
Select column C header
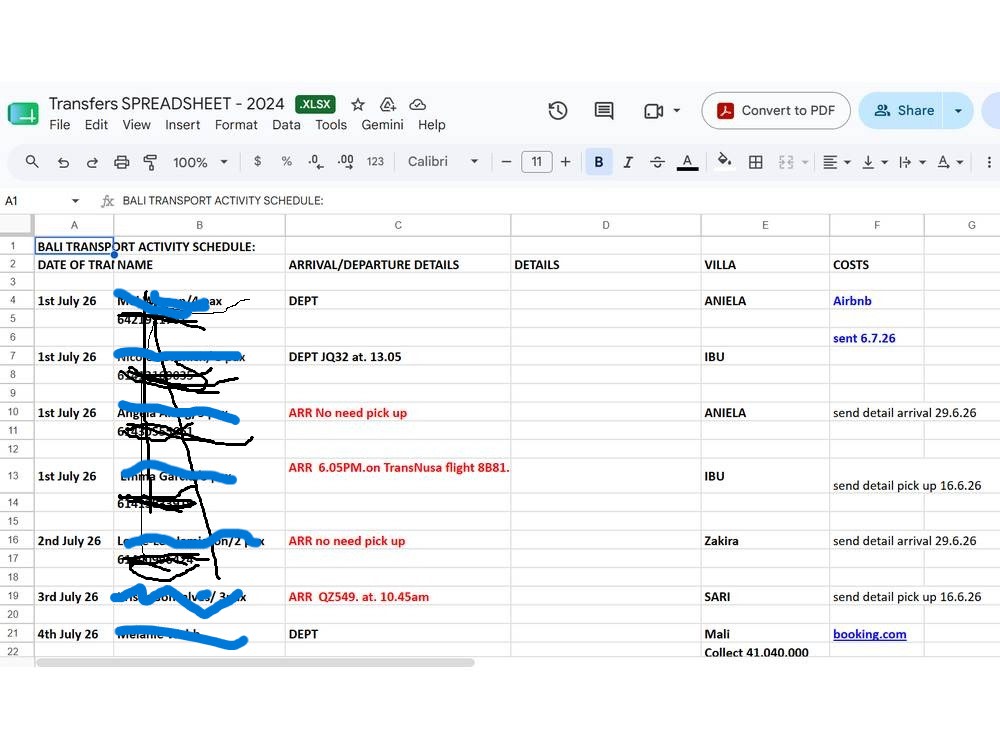[398, 225]
